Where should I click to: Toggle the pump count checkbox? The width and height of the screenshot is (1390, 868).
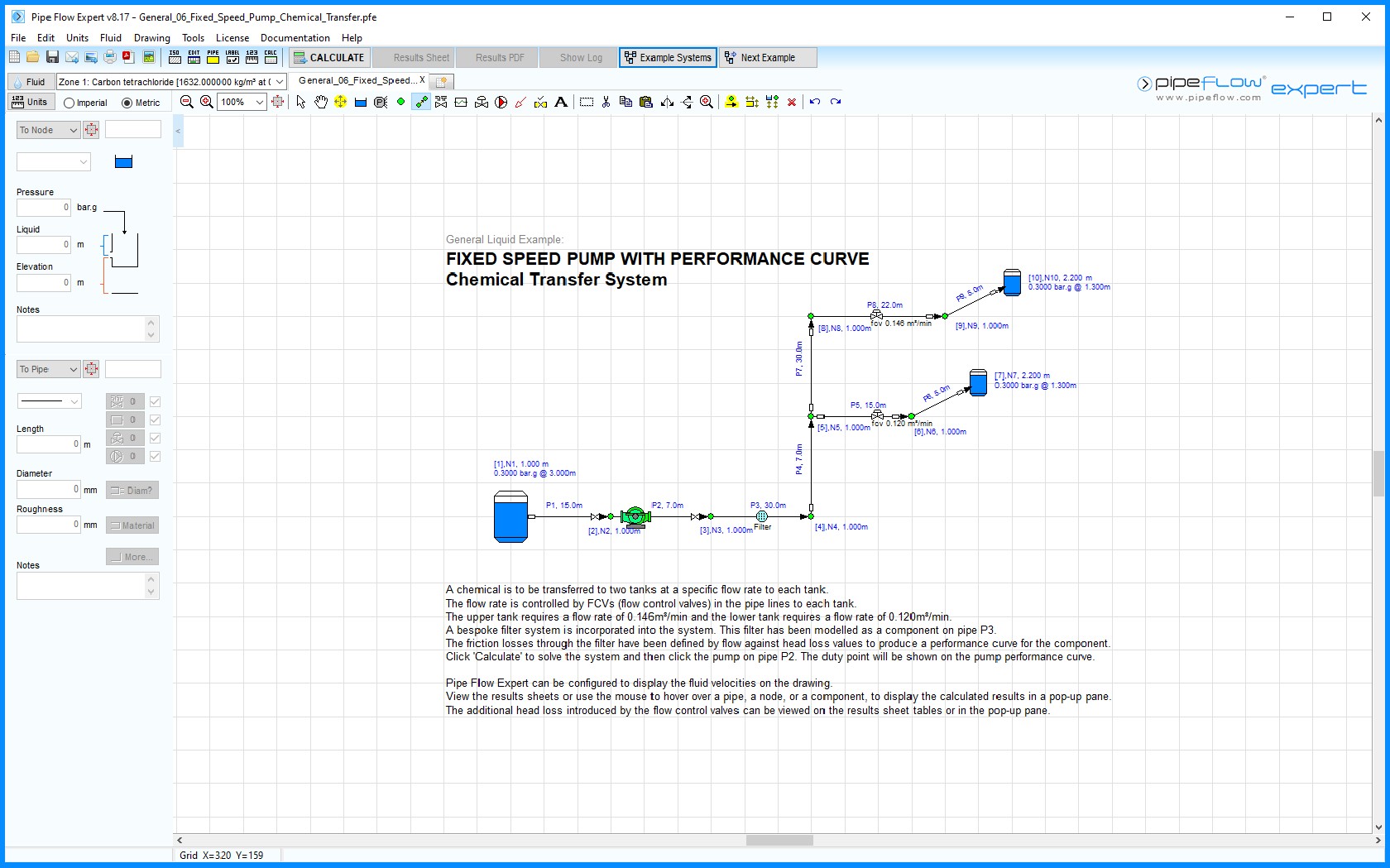pyautogui.click(x=155, y=456)
